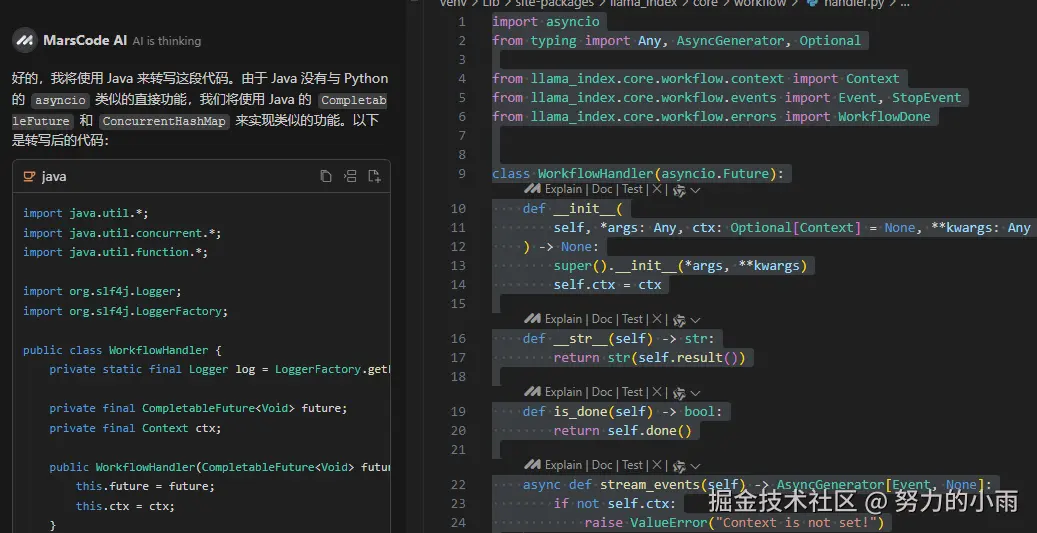This screenshot has width=1037, height=533.
Task: Create new file from Java code block
Action: click(374, 176)
